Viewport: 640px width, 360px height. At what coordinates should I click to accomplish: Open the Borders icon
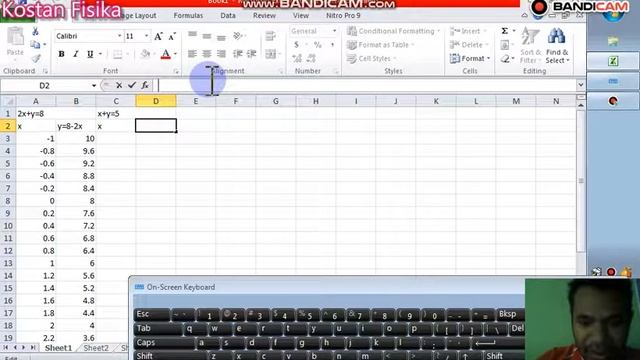pos(118,54)
